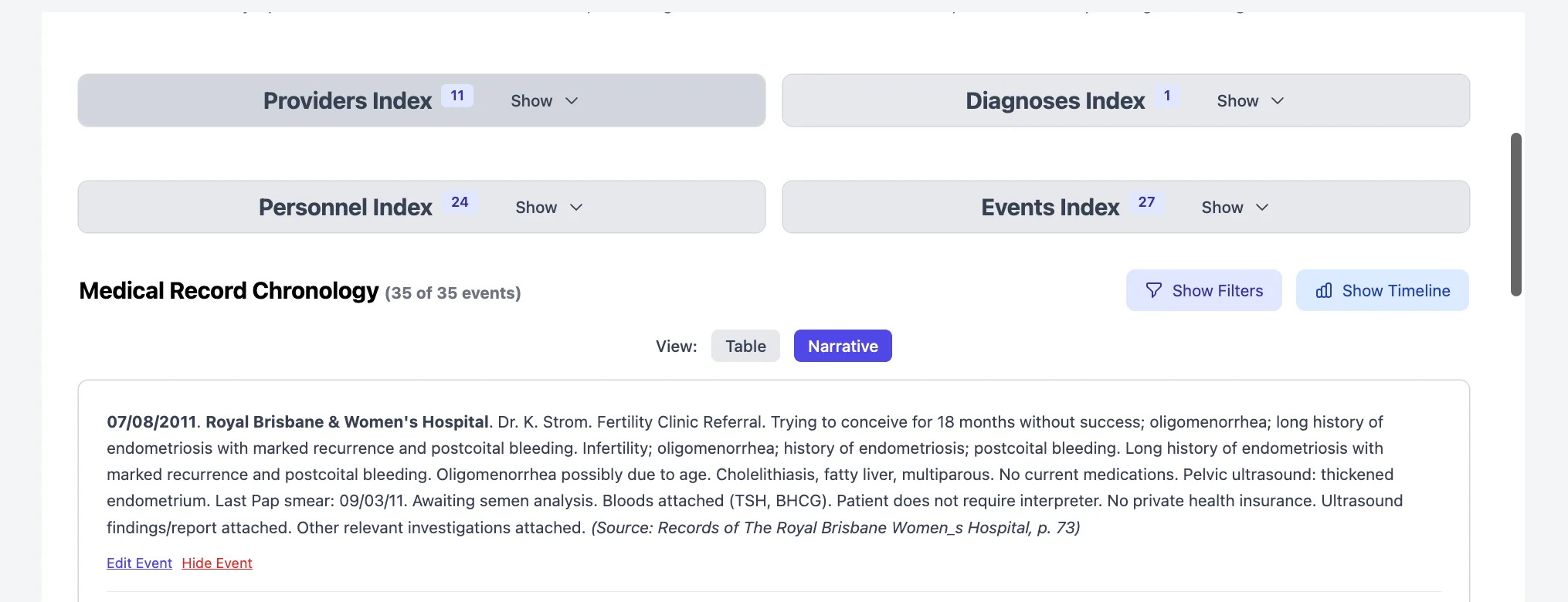
Task: Expand Personnel Index via its chevron
Action: pyautogui.click(x=576, y=208)
